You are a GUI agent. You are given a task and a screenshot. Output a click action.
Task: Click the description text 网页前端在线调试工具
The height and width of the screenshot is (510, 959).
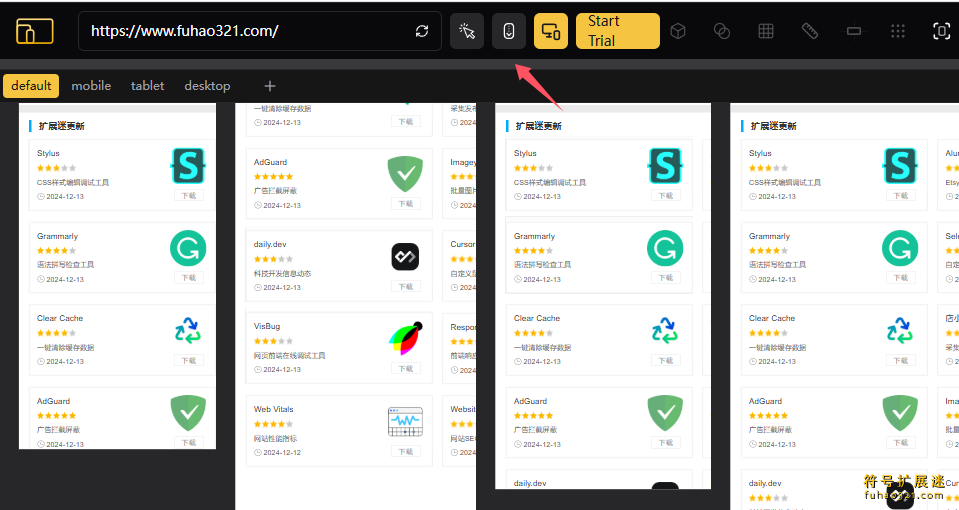[289, 355]
